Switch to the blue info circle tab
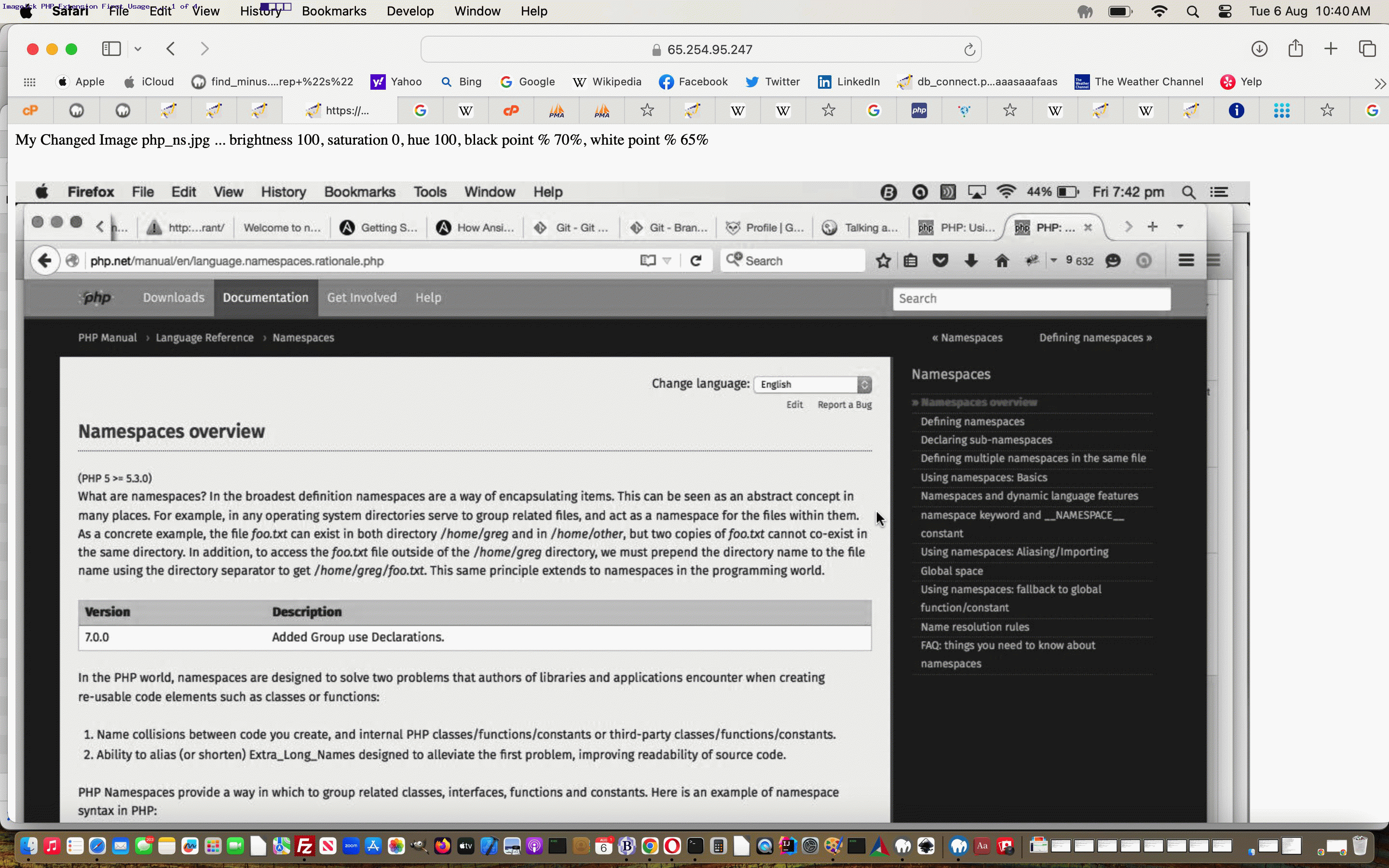 pyautogui.click(x=1236, y=110)
